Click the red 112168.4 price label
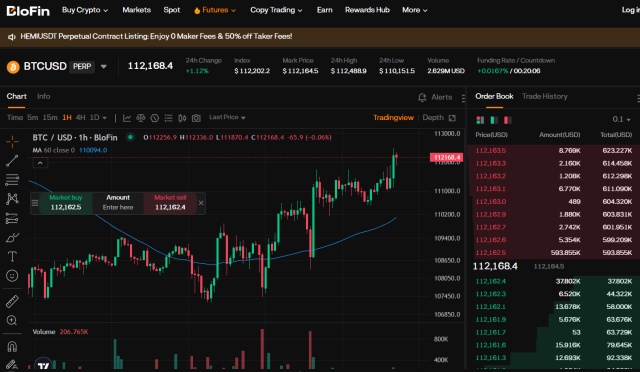 [x=446, y=157]
